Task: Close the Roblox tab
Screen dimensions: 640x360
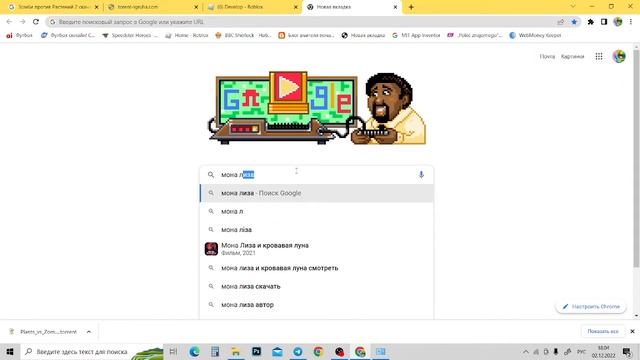Action: pos(296,7)
